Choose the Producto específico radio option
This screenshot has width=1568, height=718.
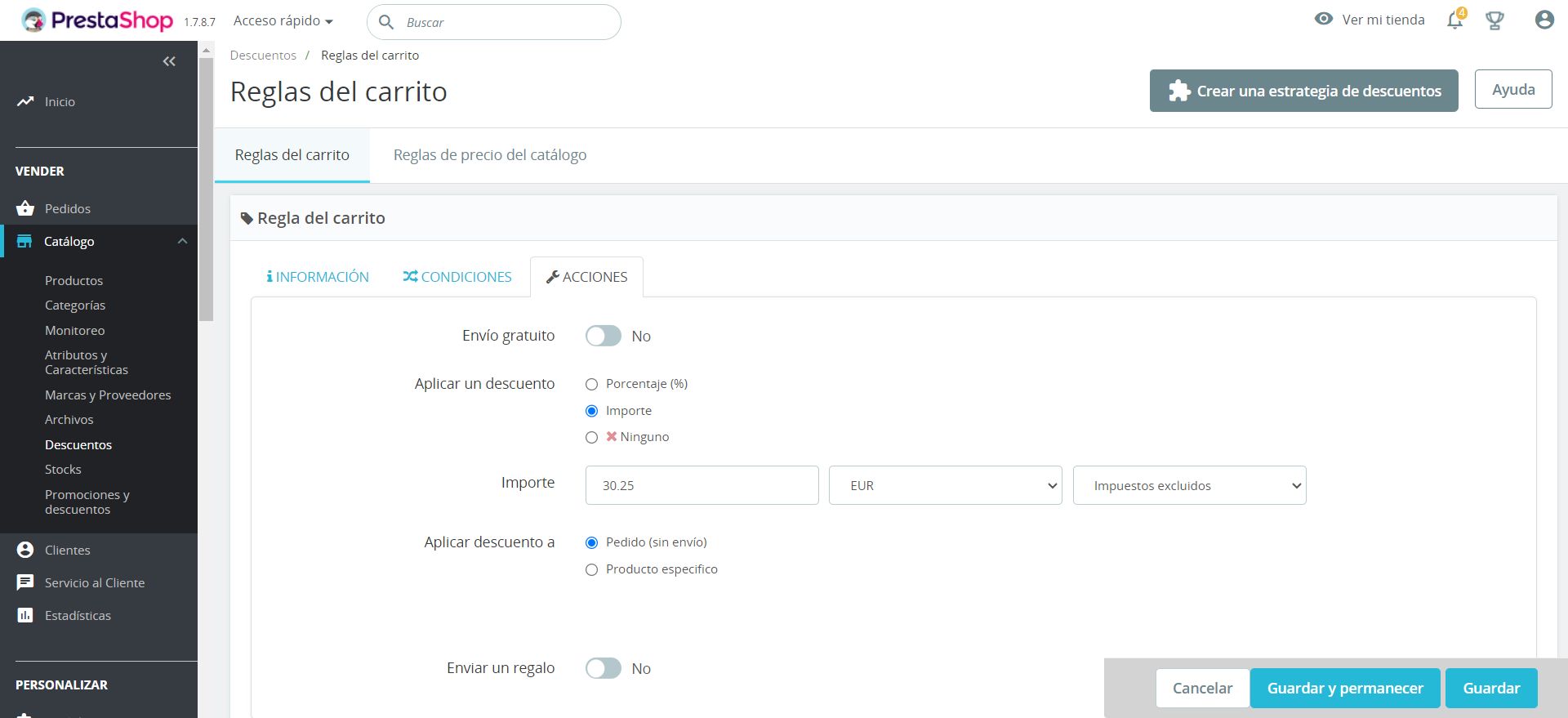(592, 569)
